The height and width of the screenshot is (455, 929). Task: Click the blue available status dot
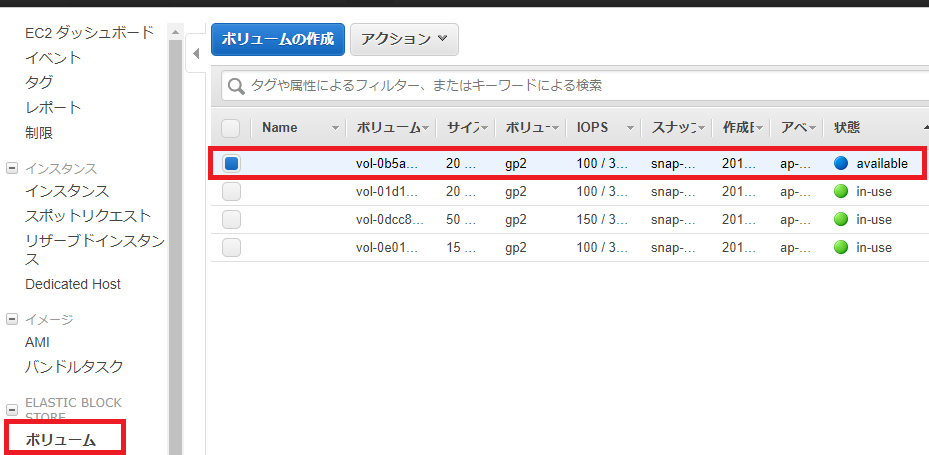(x=841, y=164)
